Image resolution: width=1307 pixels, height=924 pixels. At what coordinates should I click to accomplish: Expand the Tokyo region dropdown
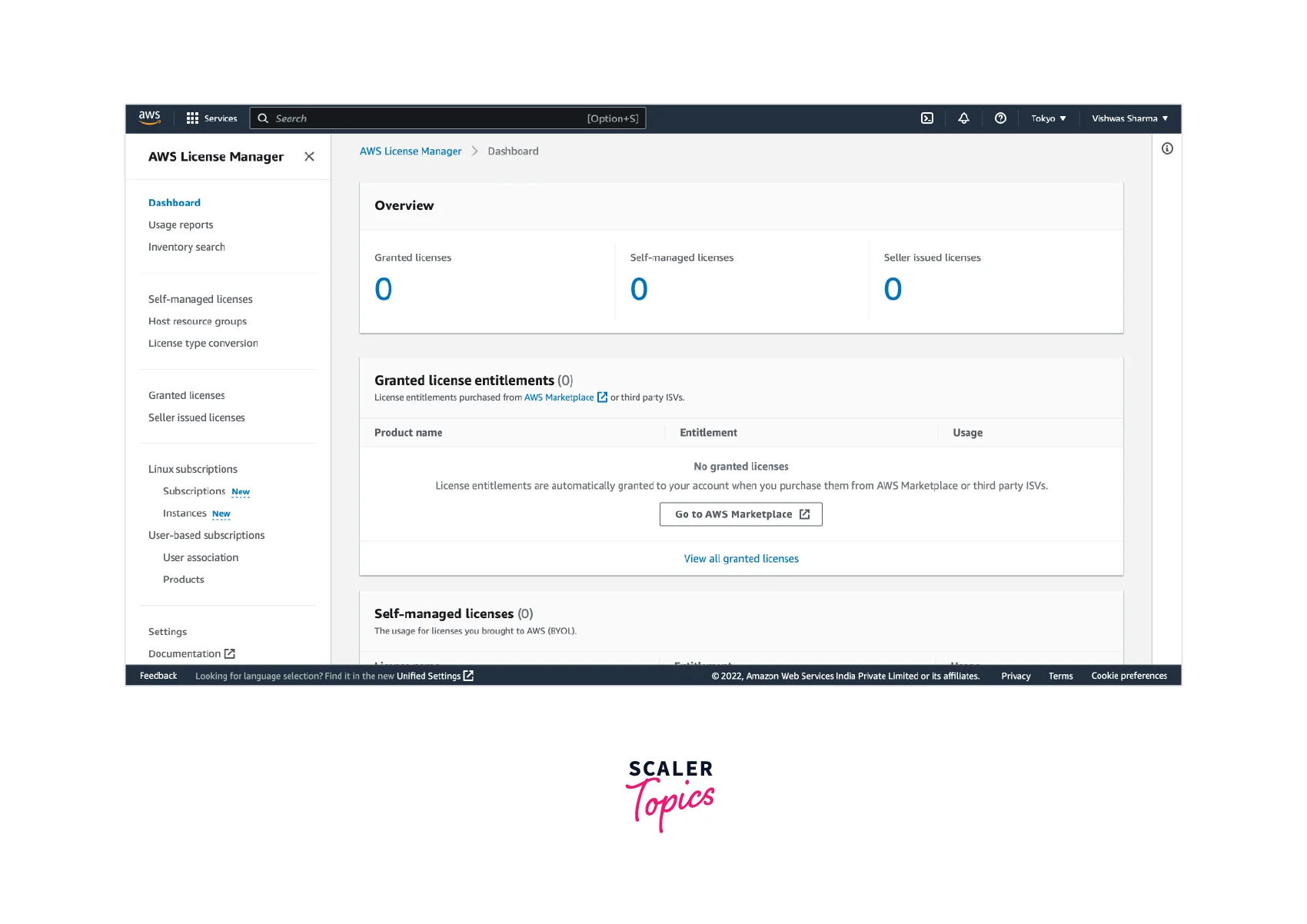point(1048,118)
